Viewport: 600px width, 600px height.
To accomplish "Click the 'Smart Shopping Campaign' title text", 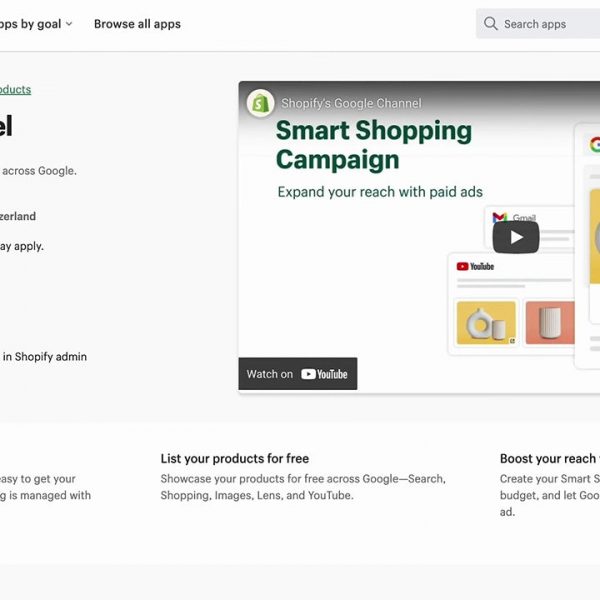I will tap(374, 145).
